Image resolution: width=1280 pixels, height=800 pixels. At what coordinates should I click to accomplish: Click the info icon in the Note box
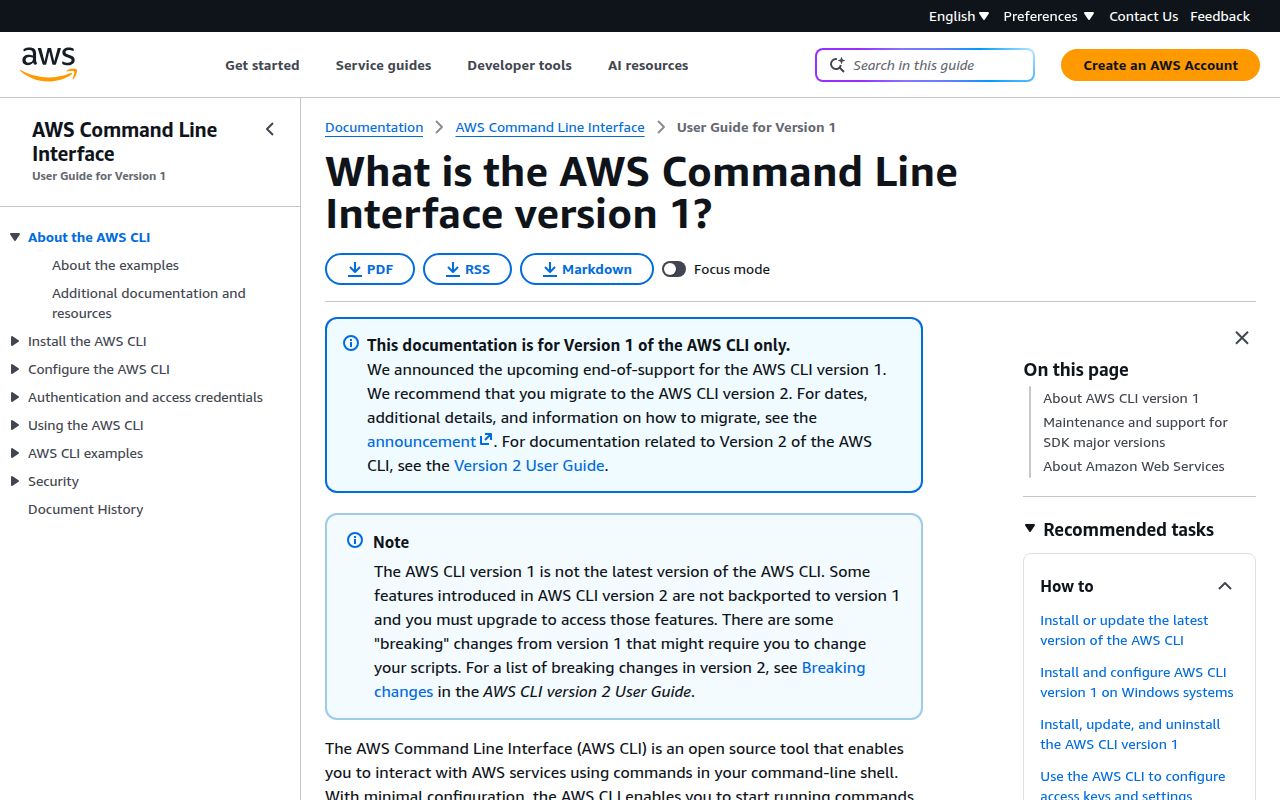click(x=355, y=540)
